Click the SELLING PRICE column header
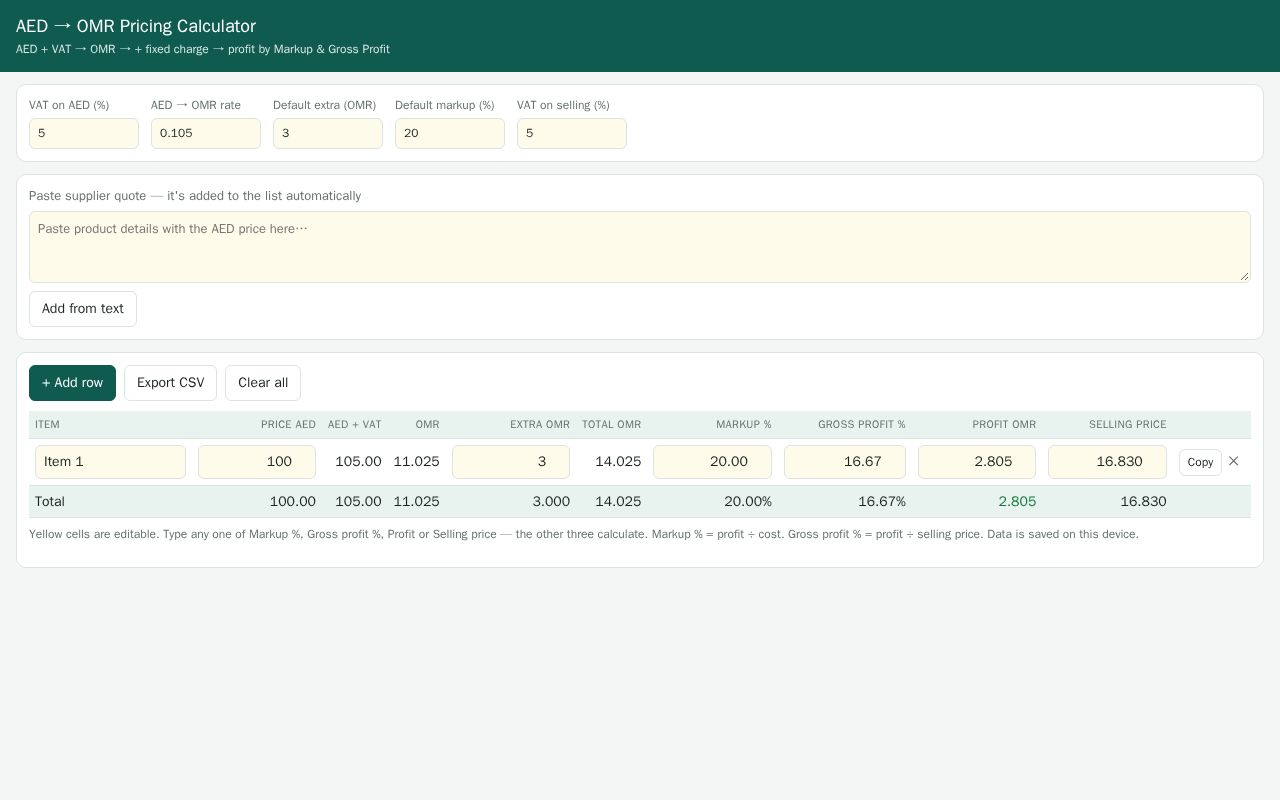This screenshot has height=800, width=1280. point(1128,425)
